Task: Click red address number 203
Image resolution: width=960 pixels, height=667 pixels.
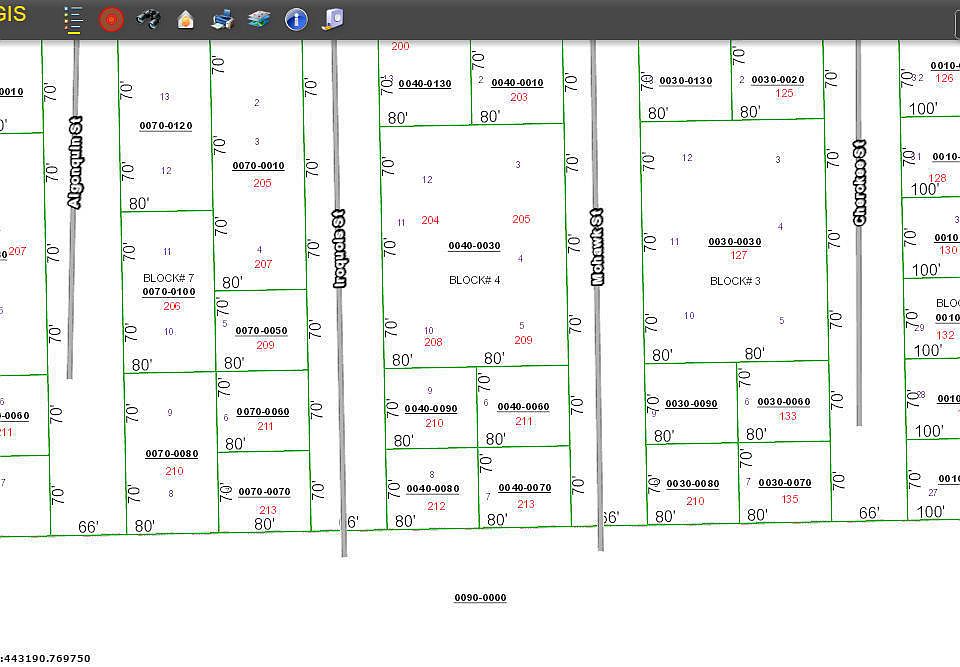Action: (x=519, y=97)
